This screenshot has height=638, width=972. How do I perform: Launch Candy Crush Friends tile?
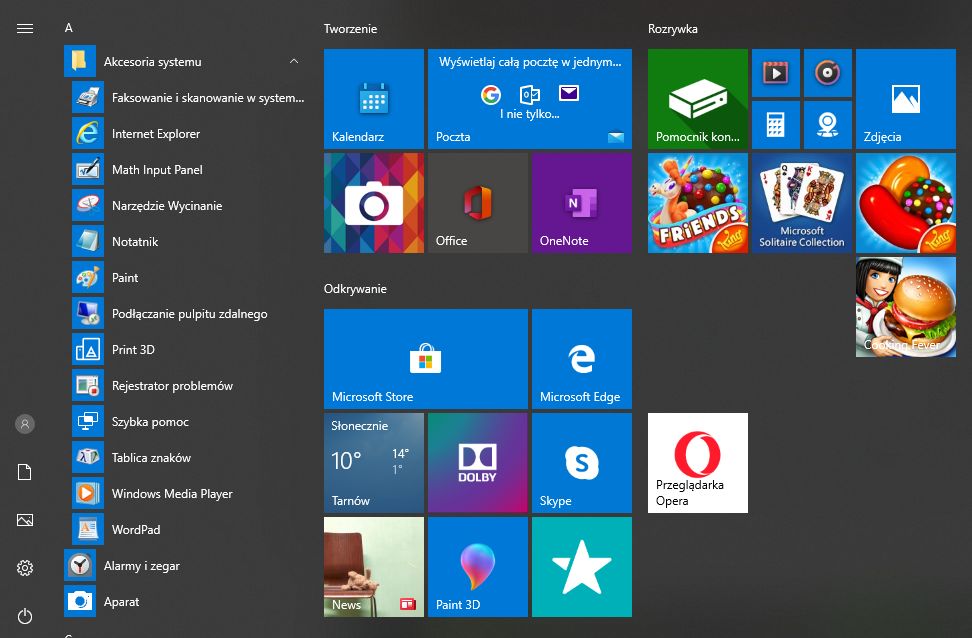point(698,203)
